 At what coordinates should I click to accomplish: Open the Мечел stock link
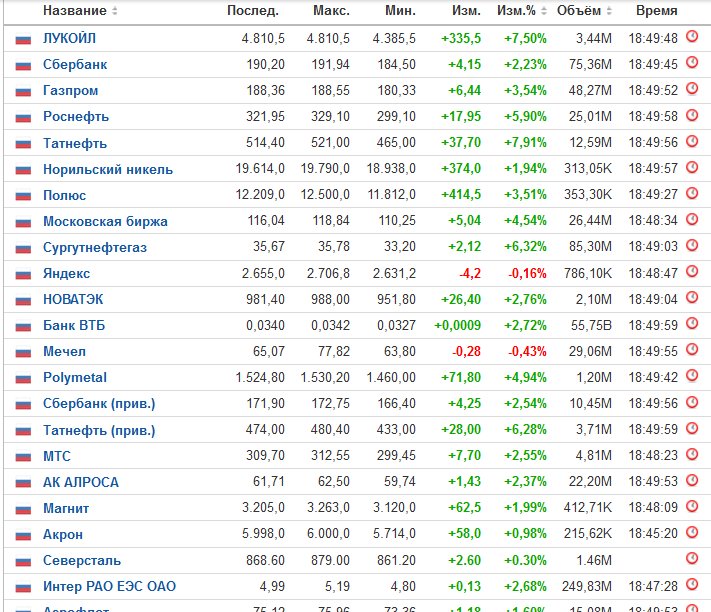pos(64,351)
